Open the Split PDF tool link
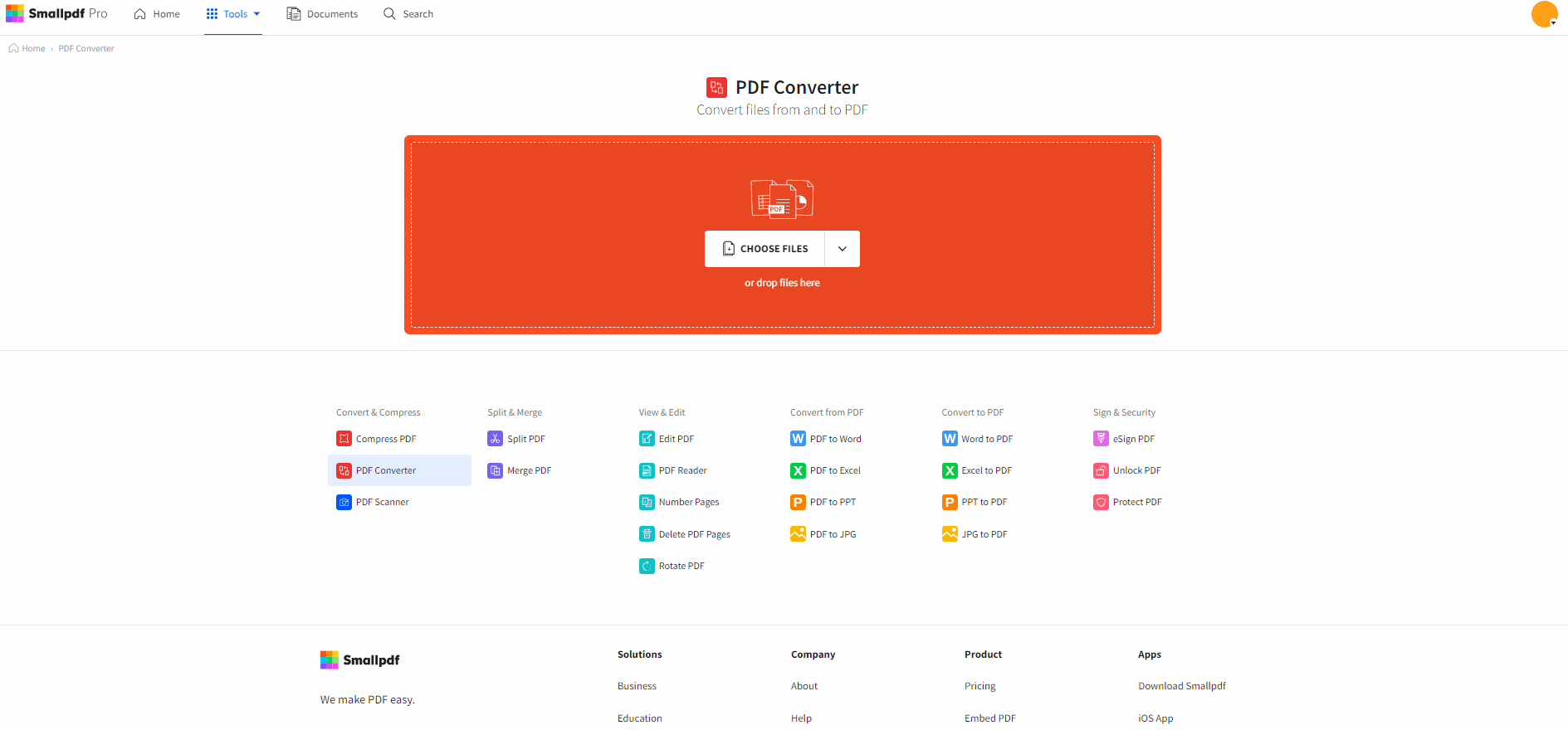Image resolution: width=1568 pixels, height=730 pixels. point(526,439)
